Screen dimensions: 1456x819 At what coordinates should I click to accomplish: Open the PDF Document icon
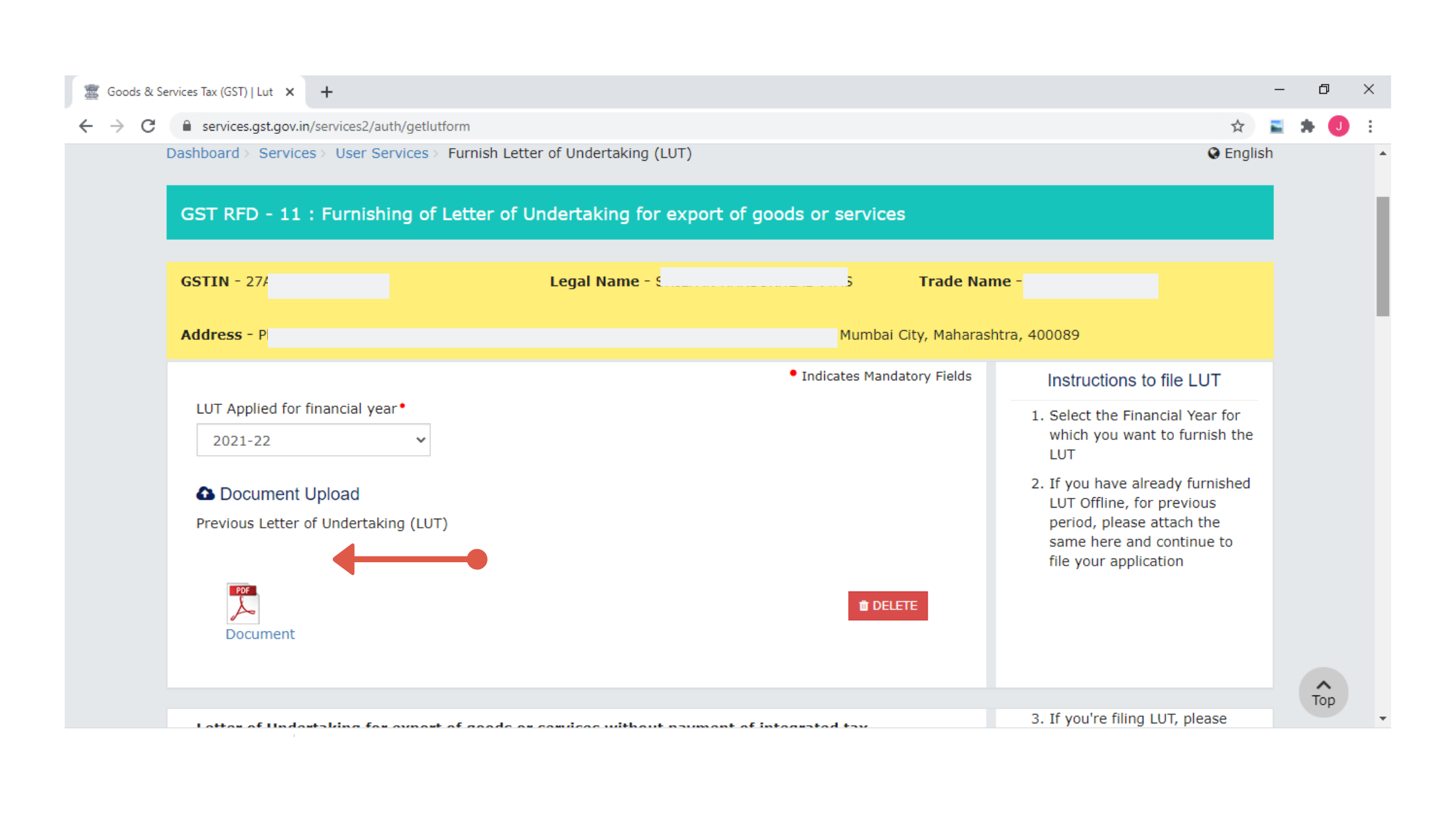(x=243, y=603)
